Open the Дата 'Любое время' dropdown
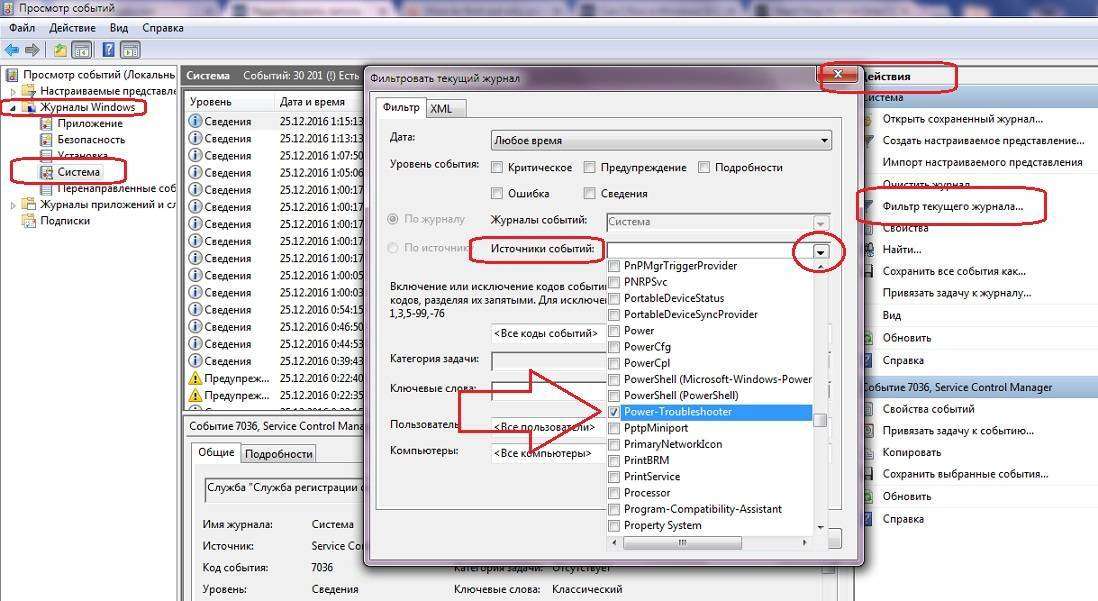 [x=661, y=141]
